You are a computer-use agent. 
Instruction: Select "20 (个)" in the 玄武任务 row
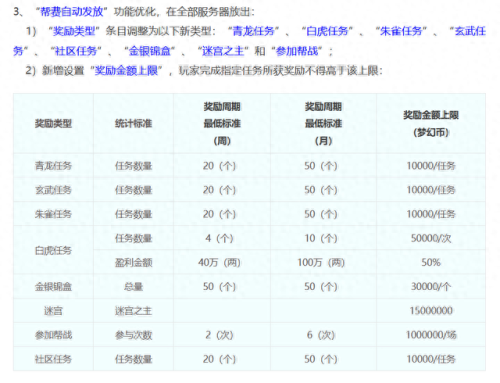(x=219, y=190)
